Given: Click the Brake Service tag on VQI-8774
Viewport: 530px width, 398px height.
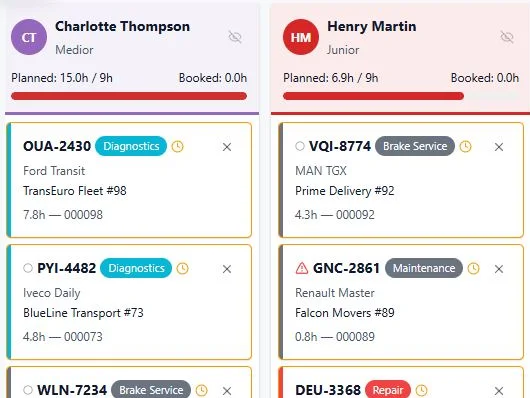Looking at the screenshot, I should pyautogui.click(x=415, y=146).
